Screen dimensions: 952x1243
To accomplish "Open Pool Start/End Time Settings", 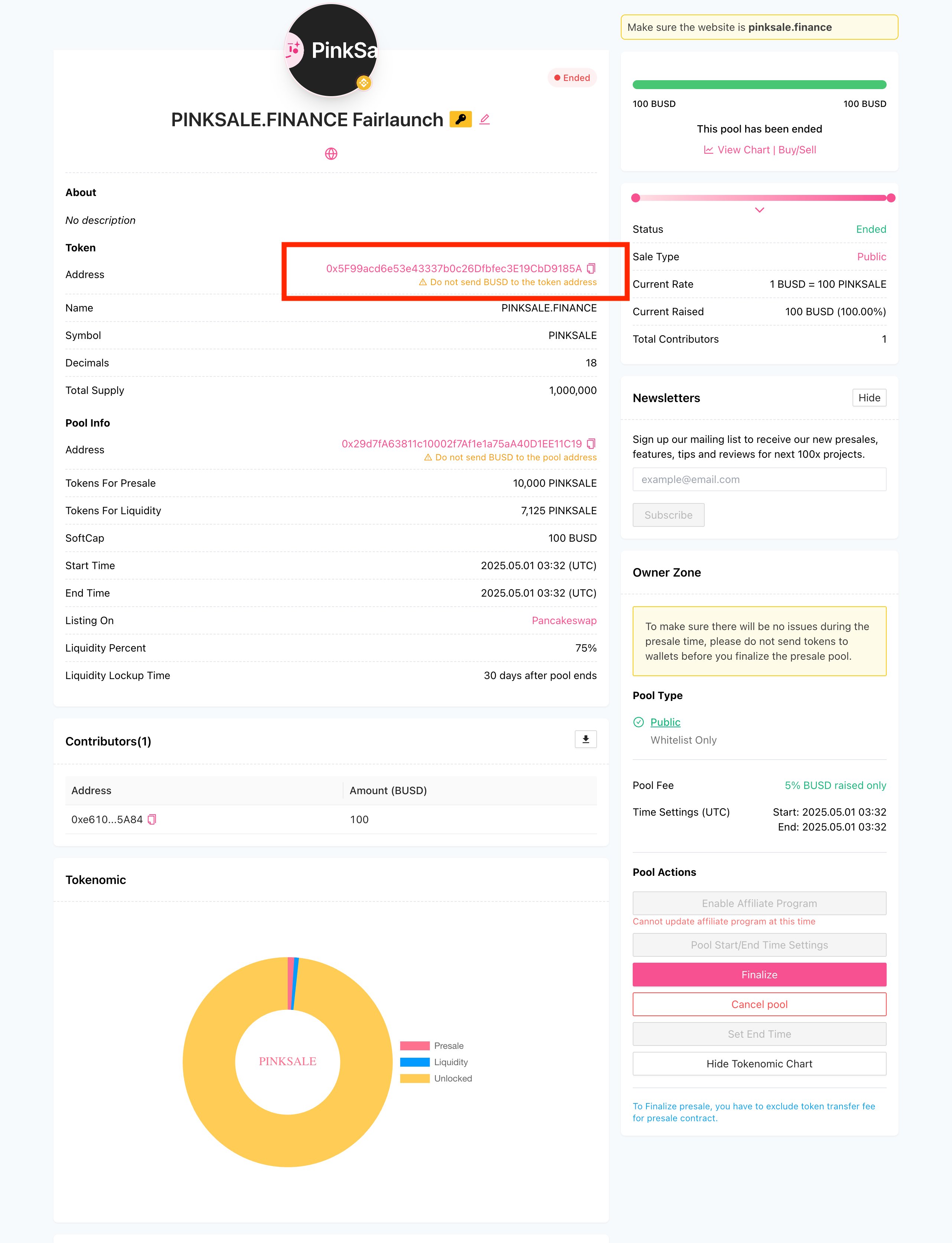I will pyautogui.click(x=759, y=945).
